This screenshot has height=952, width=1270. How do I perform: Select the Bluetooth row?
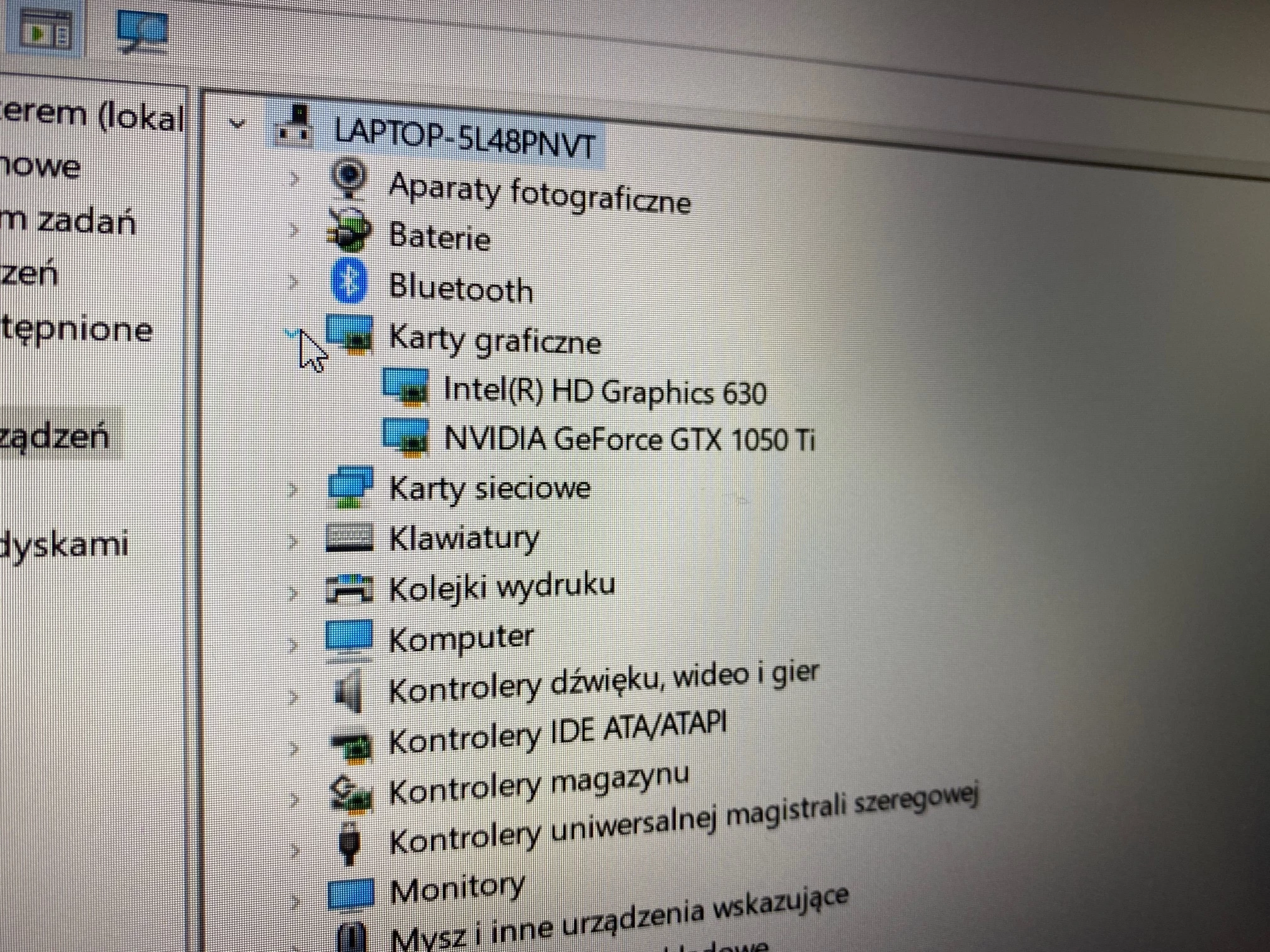point(461,289)
